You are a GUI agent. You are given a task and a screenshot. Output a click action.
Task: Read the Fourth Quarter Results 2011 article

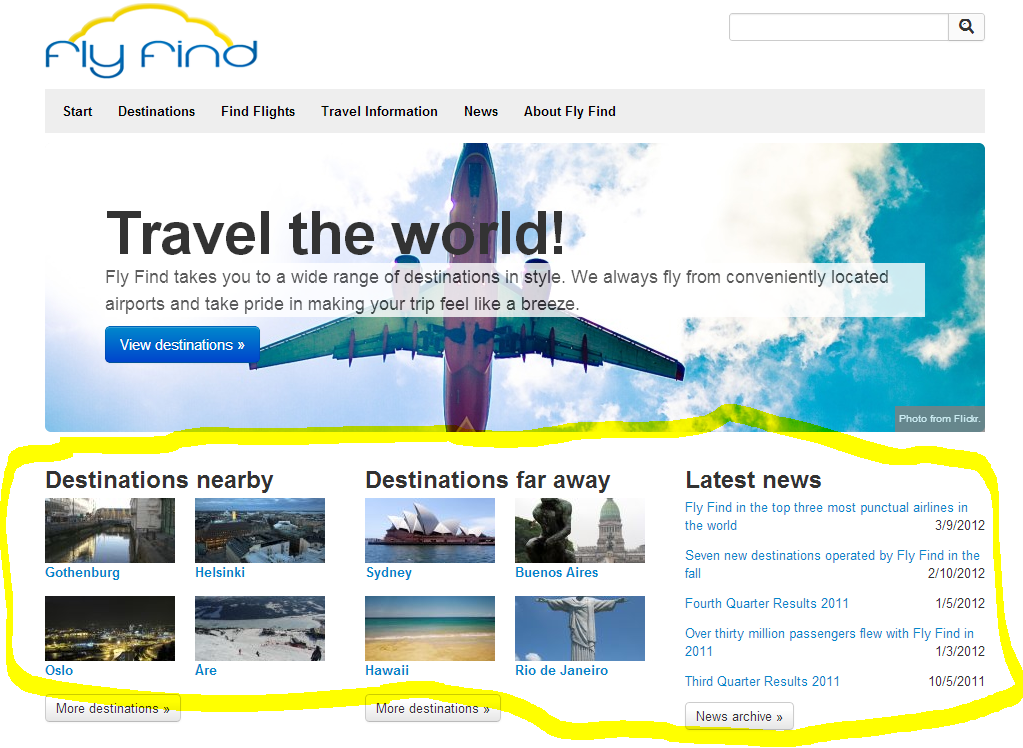(x=766, y=603)
